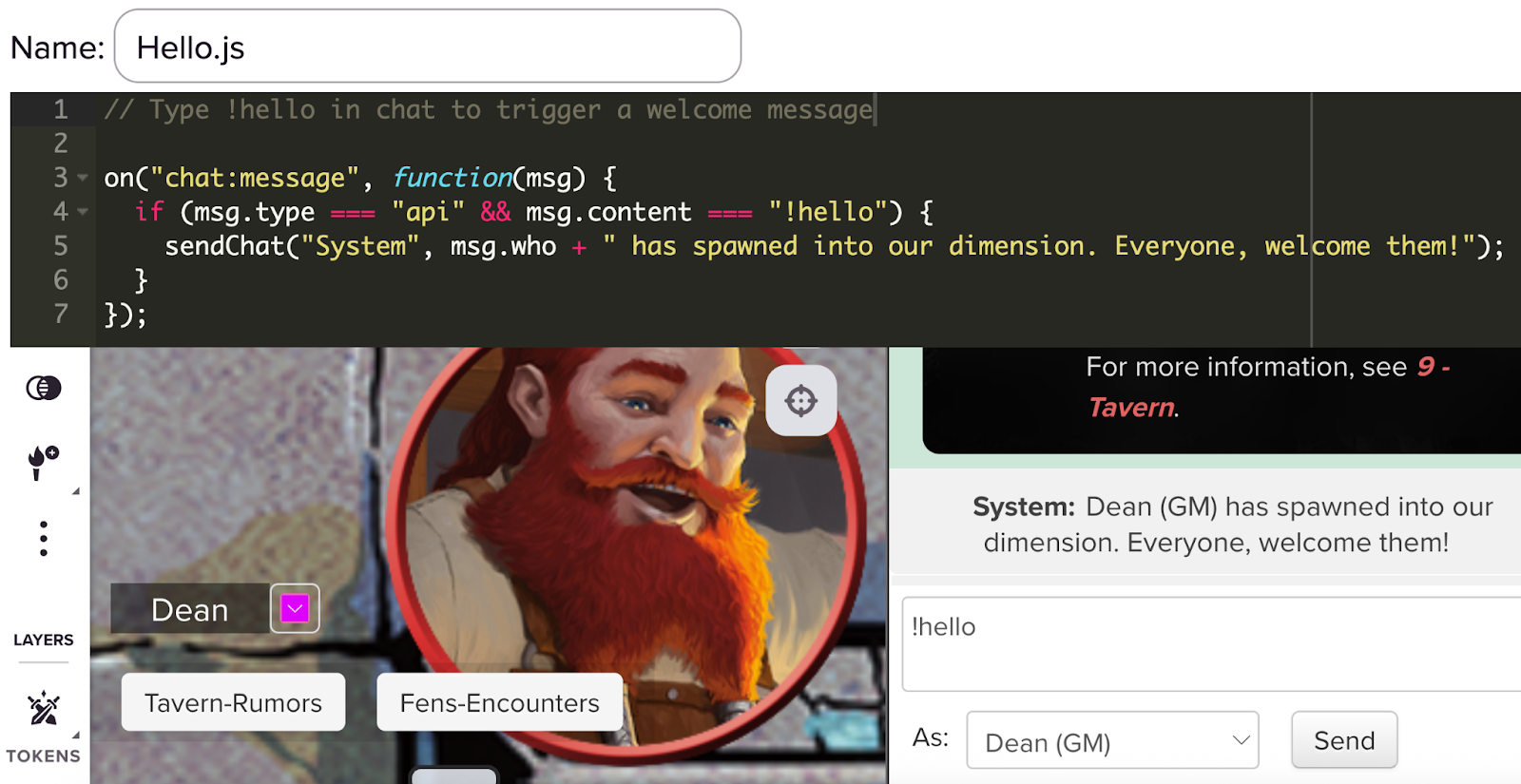1521x784 pixels.
Task: Click the Dean player name label
Action: tap(189, 609)
